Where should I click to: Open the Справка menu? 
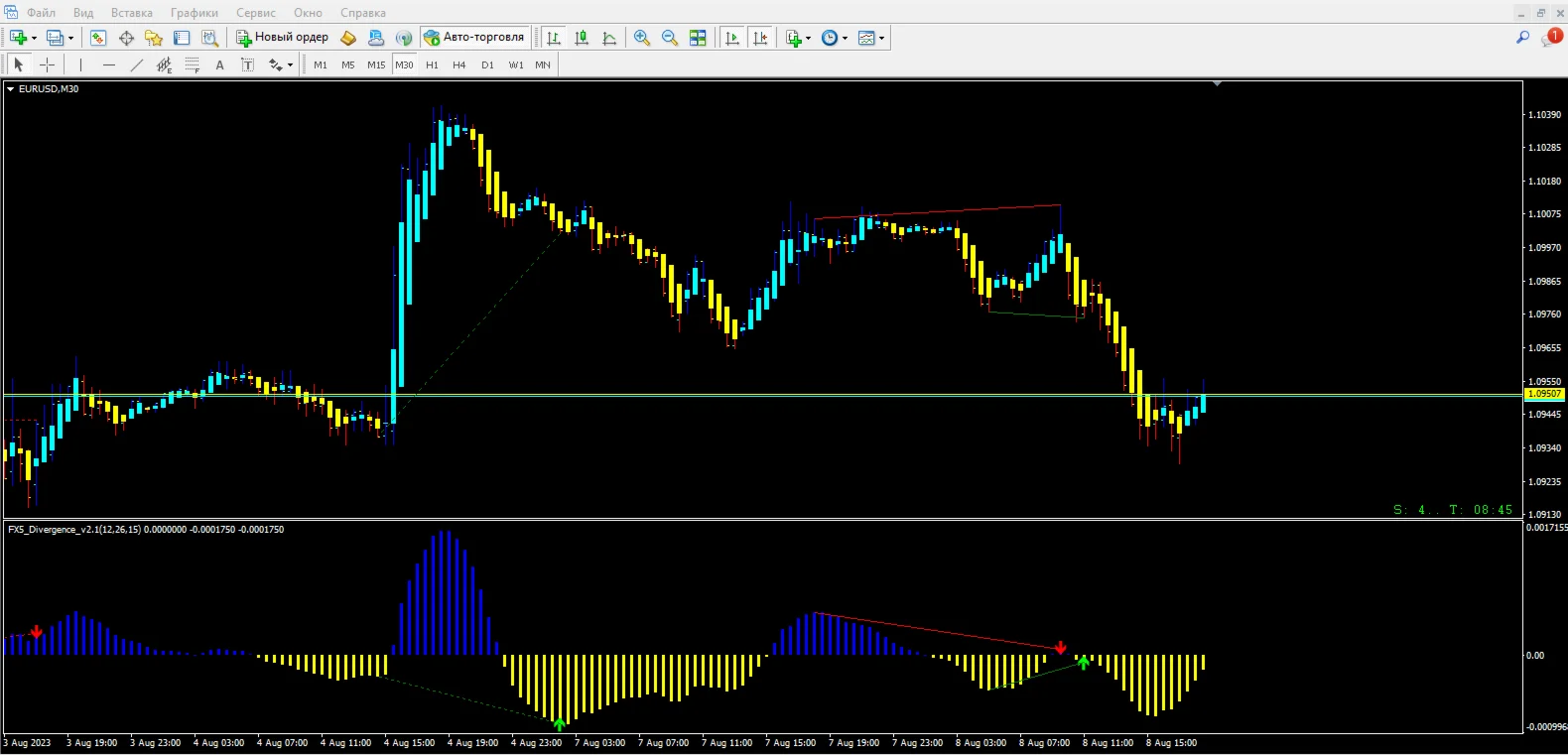click(363, 13)
